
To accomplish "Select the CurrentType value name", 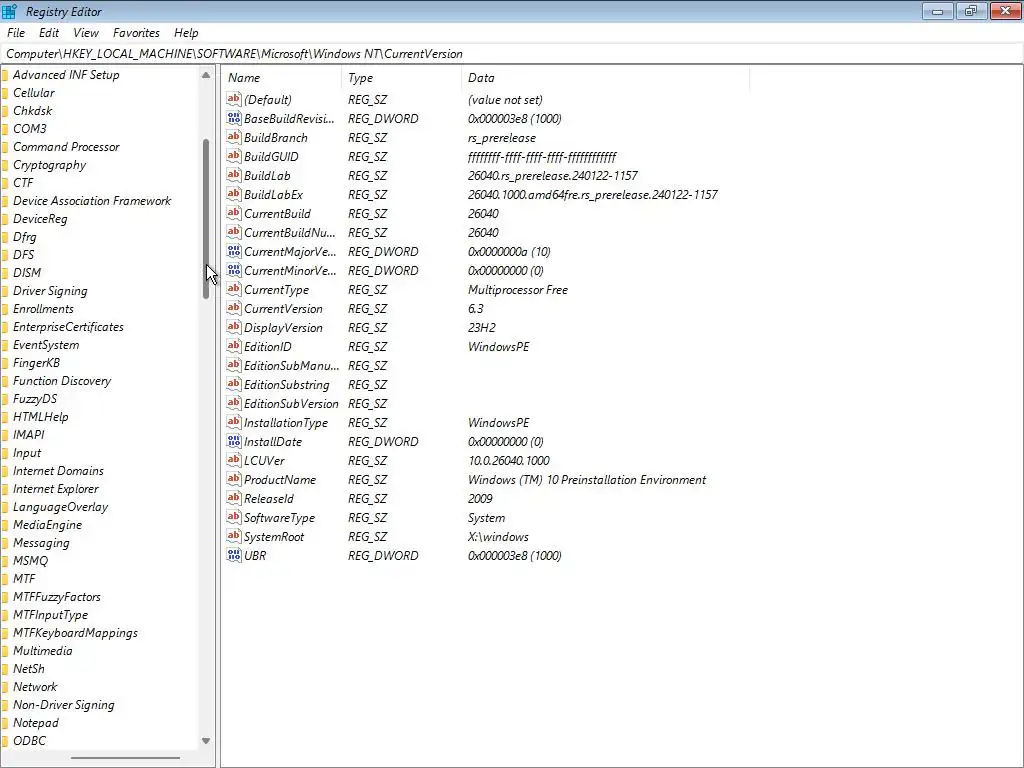I will point(276,289).
